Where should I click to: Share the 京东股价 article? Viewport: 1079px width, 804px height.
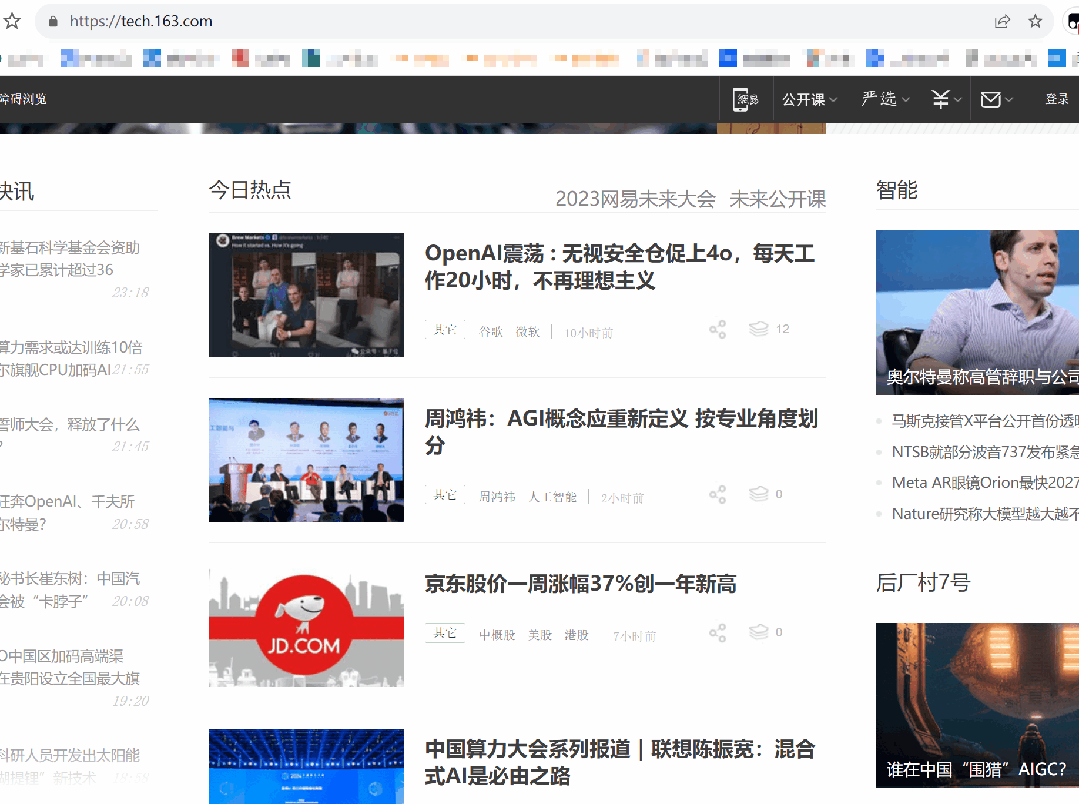[x=718, y=633]
